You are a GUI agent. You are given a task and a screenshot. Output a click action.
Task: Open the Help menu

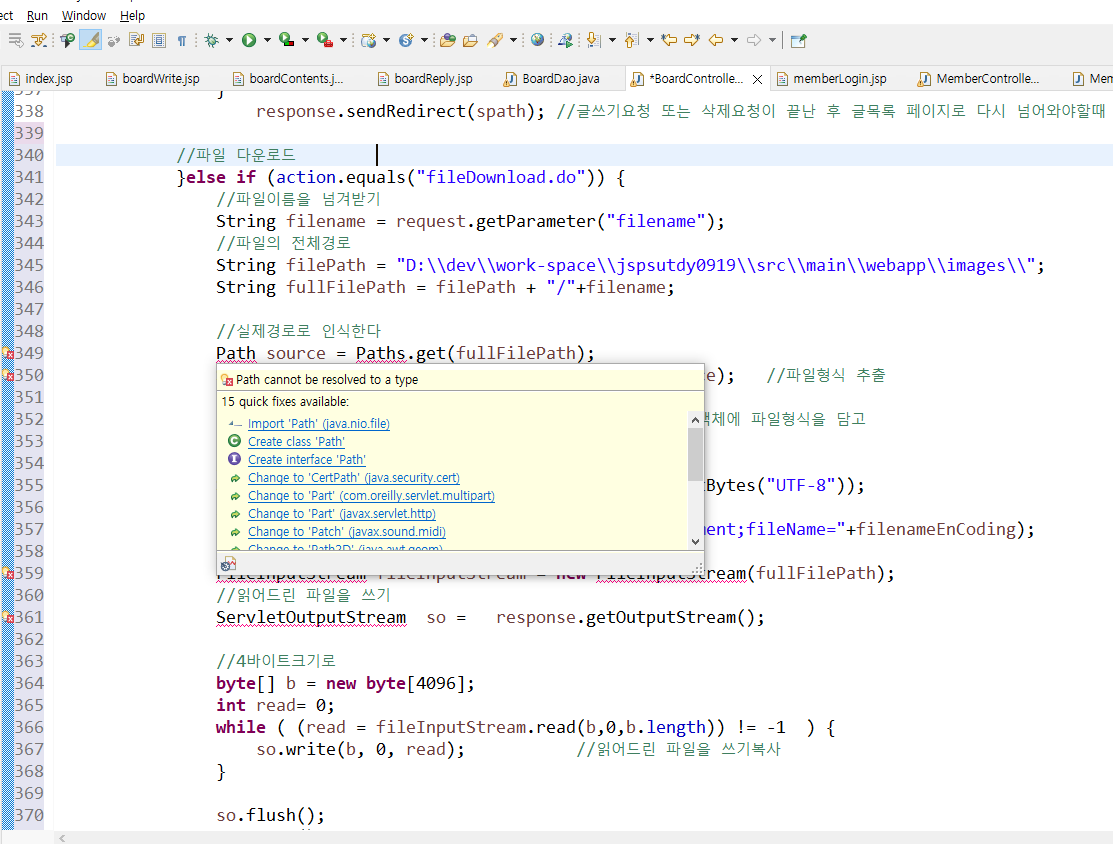pyautogui.click(x=132, y=15)
